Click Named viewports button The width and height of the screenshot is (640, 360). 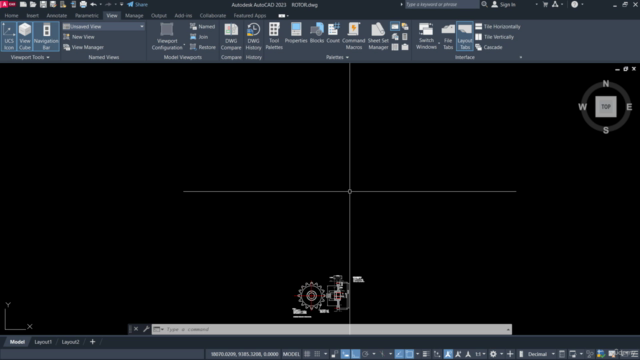(202, 27)
